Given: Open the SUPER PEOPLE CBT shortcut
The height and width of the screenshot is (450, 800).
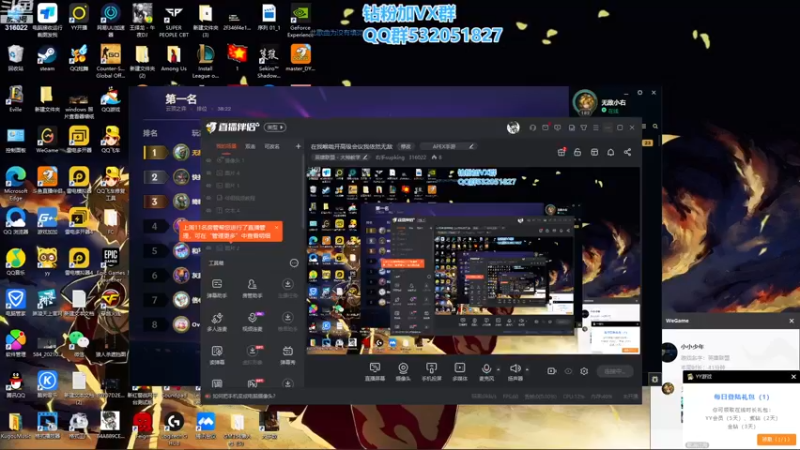Looking at the screenshot, I should (x=174, y=20).
